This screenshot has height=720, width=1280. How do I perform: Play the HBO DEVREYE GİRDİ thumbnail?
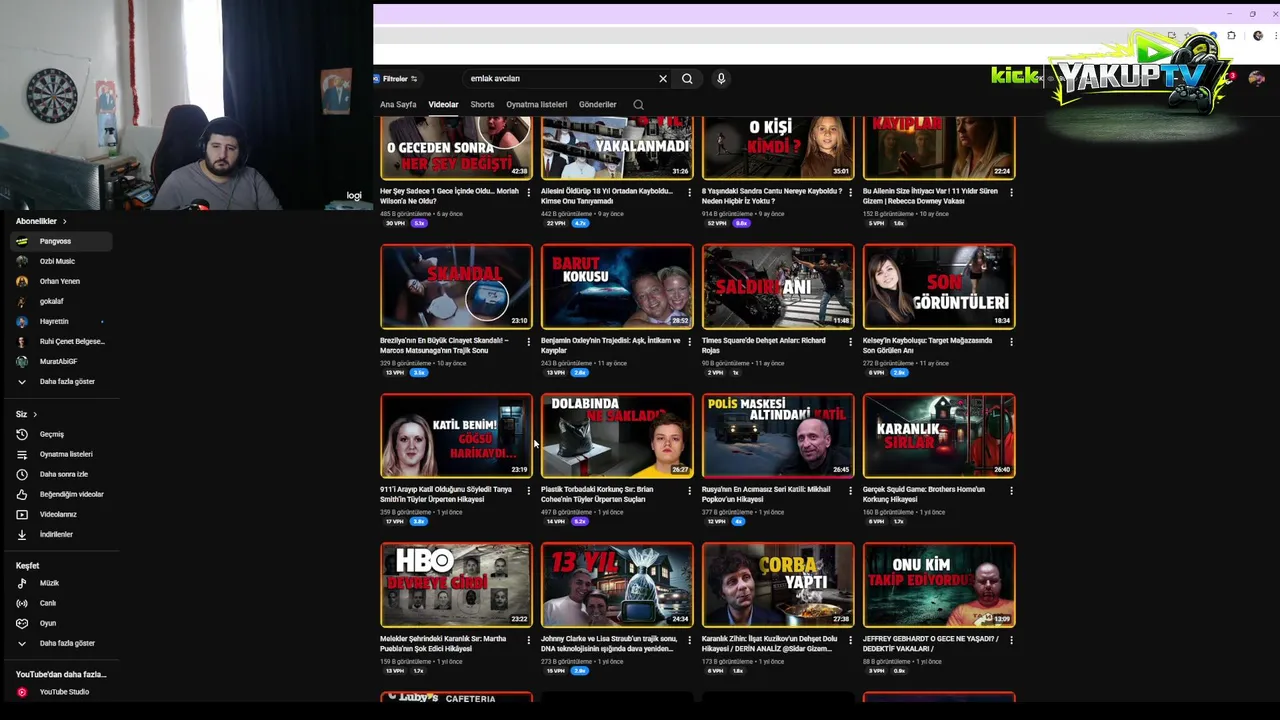click(456, 585)
